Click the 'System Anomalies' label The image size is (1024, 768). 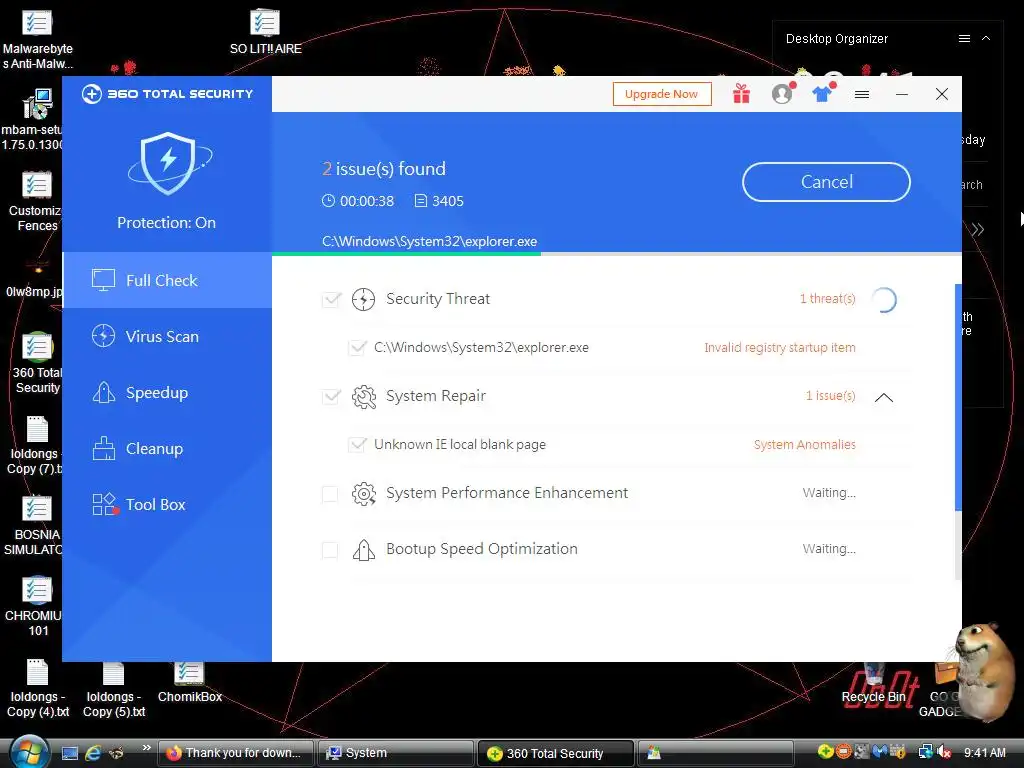pyautogui.click(x=805, y=445)
